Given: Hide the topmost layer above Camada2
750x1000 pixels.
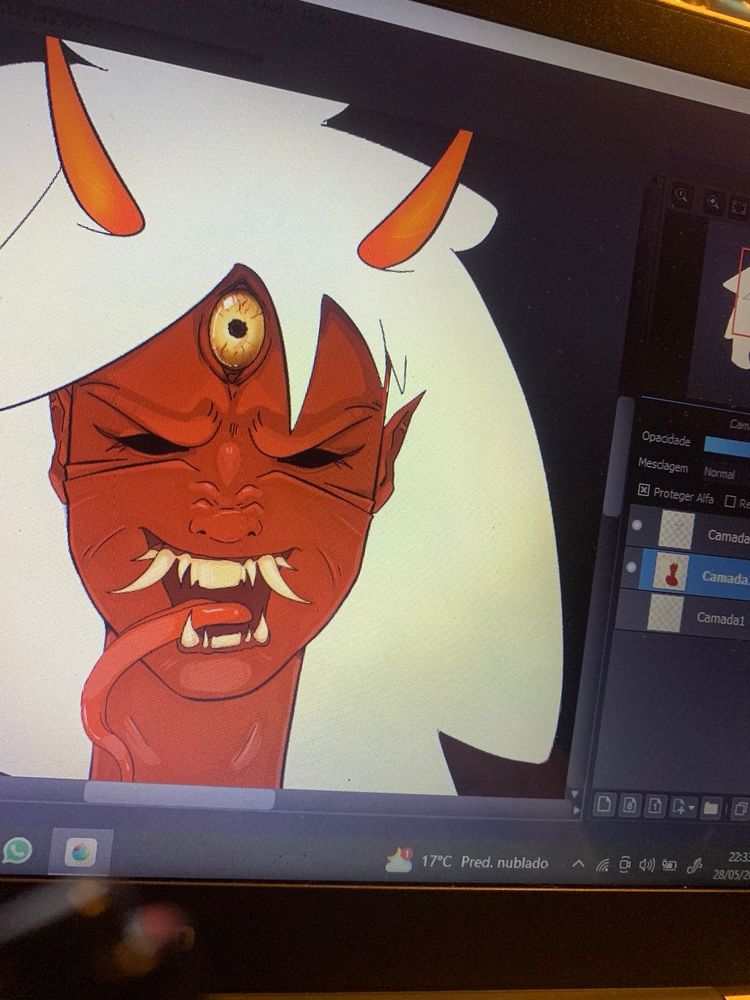Looking at the screenshot, I should (x=636, y=526).
